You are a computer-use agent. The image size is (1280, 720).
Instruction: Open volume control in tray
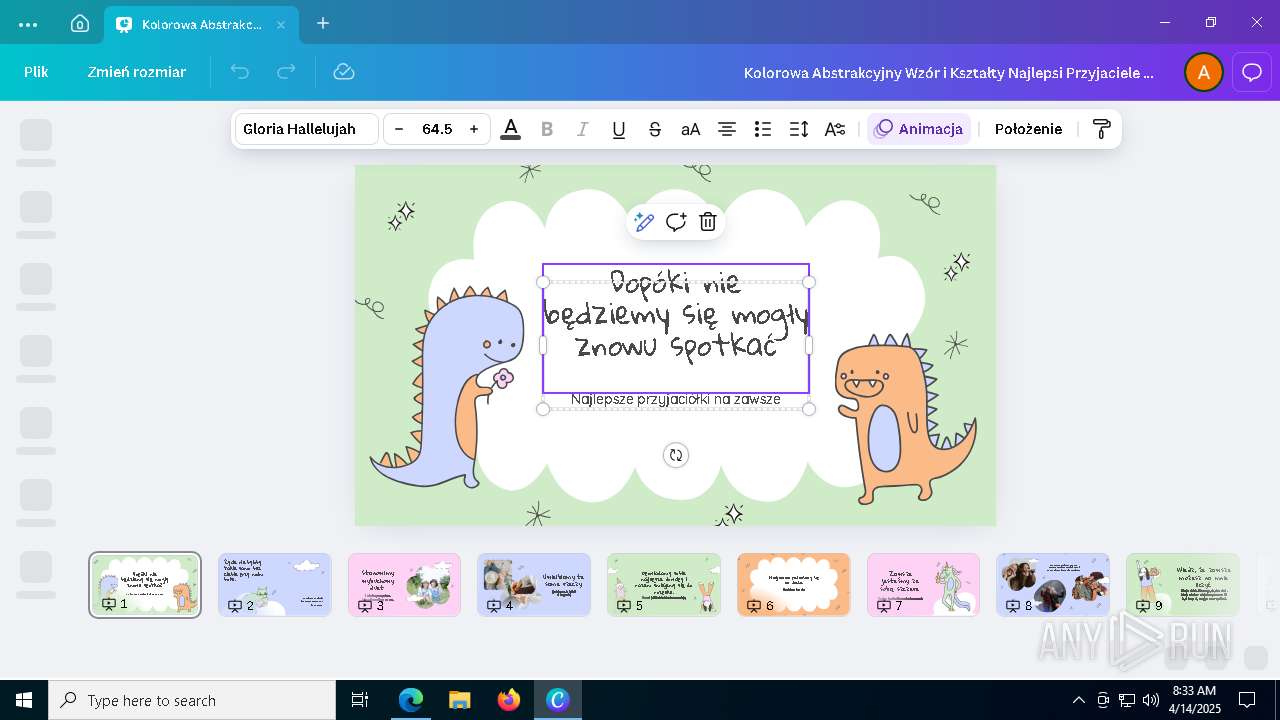click(1150, 700)
